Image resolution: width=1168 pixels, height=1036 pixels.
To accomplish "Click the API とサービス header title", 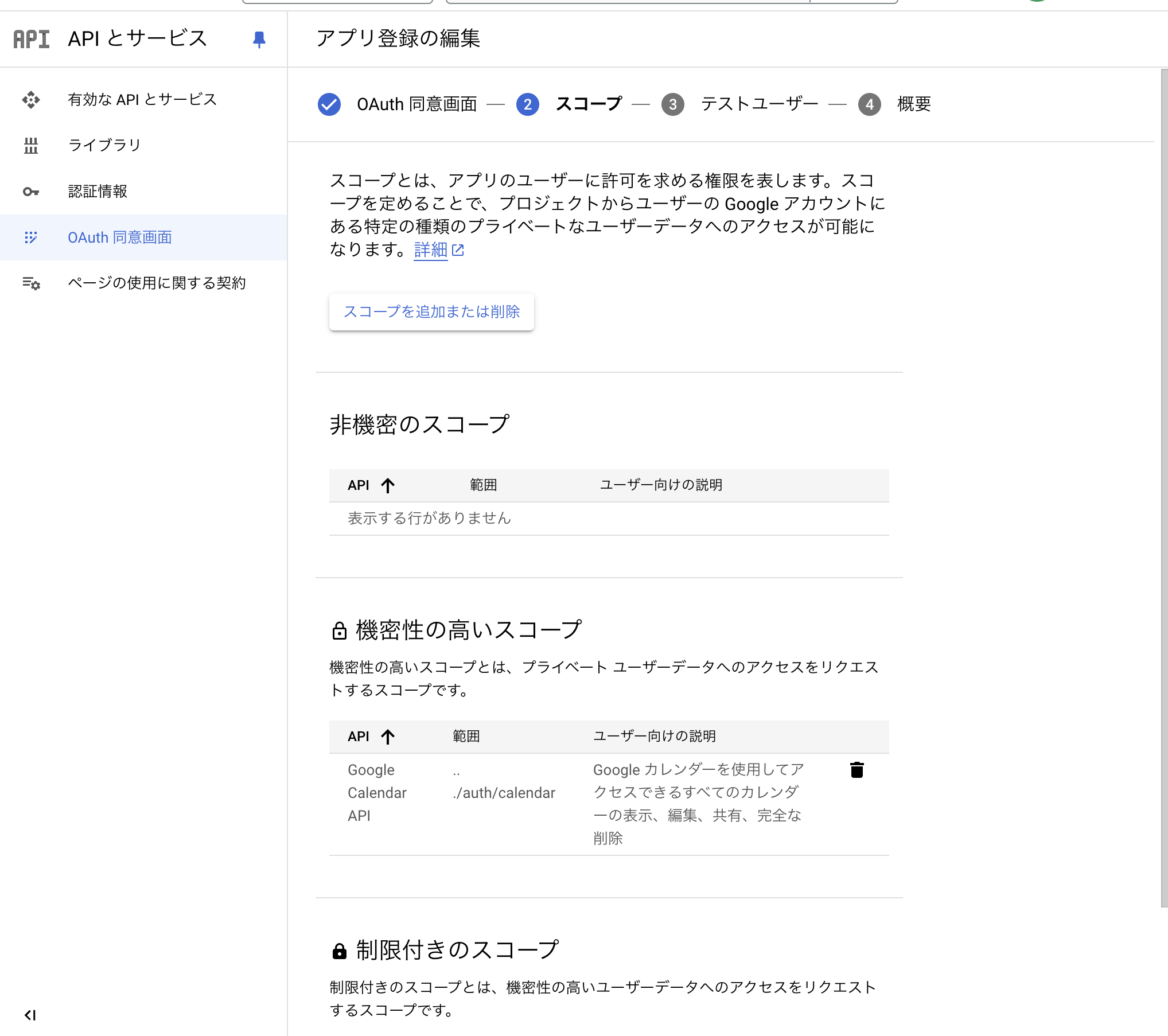I will point(138,39).
